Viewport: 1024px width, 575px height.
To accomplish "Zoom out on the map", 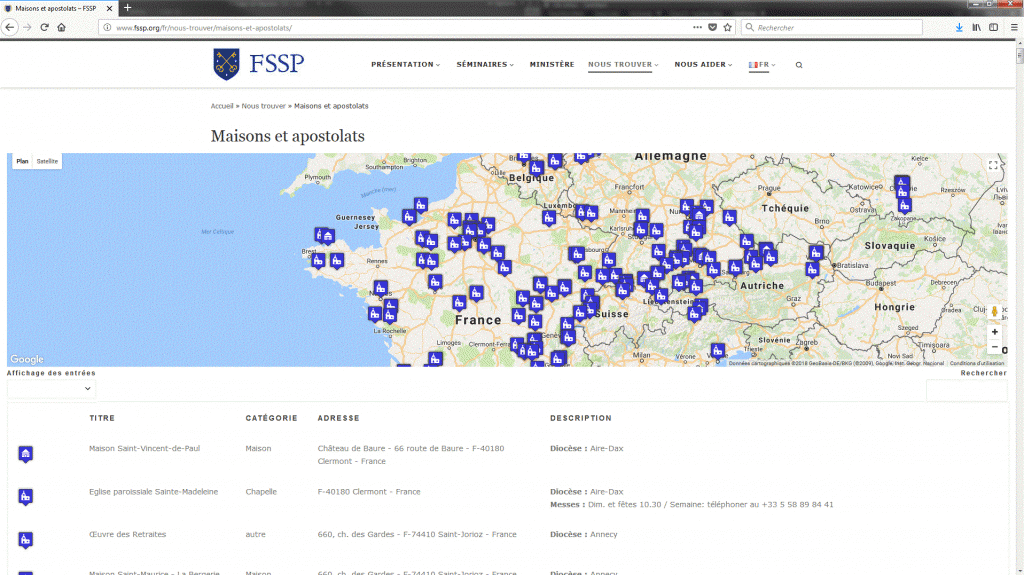I will point(994,348).
